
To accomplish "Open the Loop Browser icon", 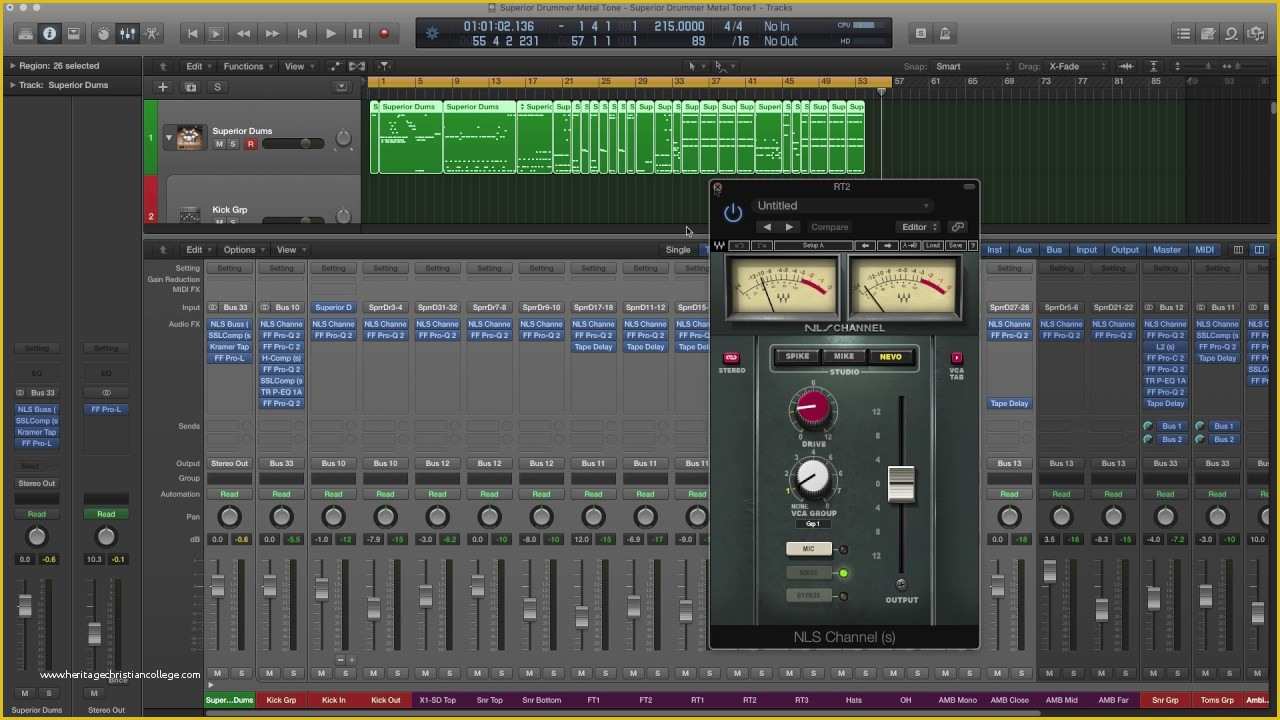I will 1232,33.
